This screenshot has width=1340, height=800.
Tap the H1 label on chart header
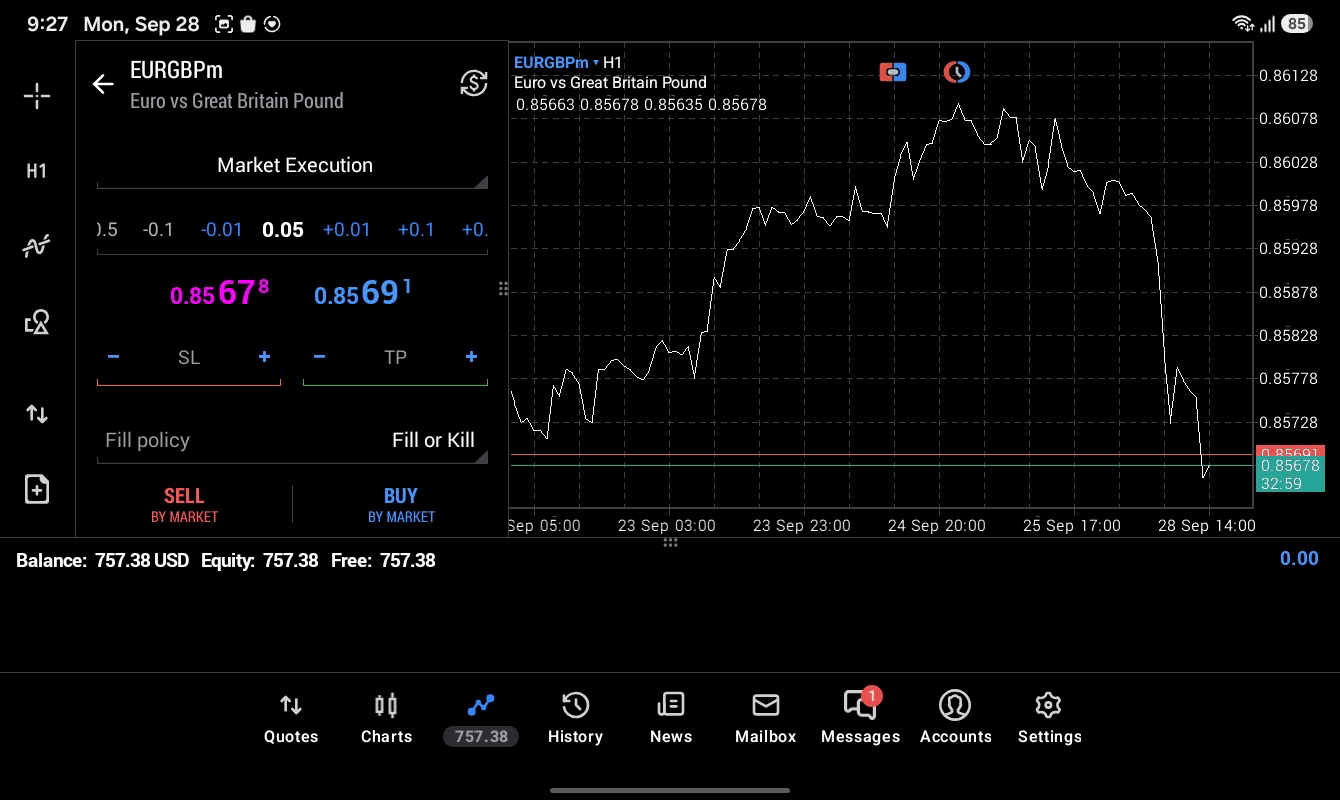(612, 62)
